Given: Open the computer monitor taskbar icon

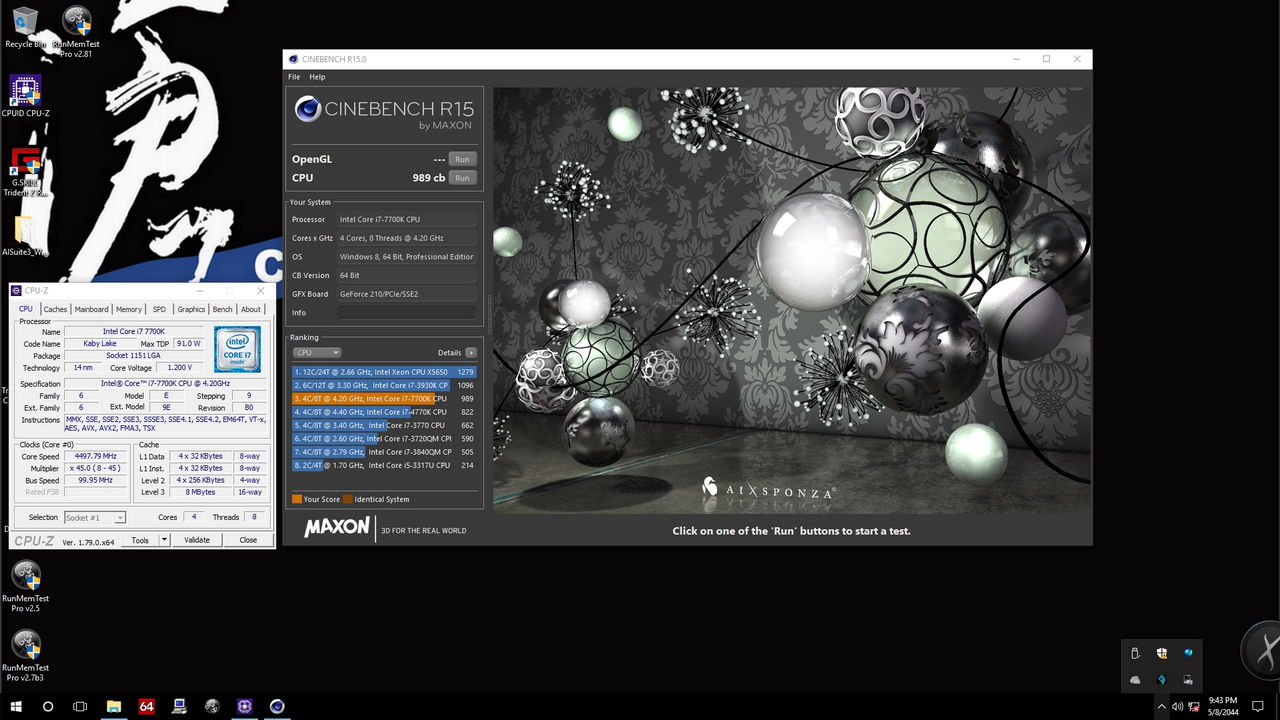Looking at the screenshot, I should pos(180,706).
